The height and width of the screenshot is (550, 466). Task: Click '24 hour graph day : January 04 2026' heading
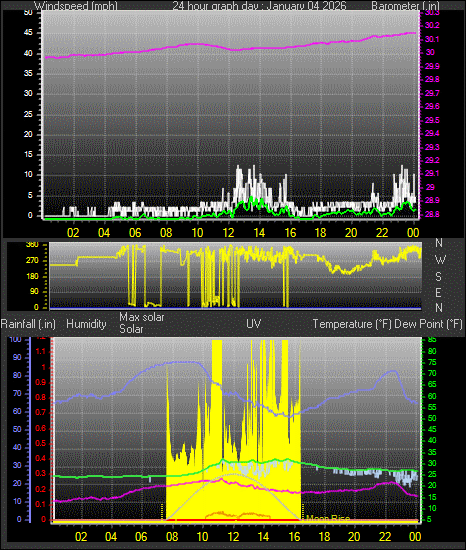259,5
